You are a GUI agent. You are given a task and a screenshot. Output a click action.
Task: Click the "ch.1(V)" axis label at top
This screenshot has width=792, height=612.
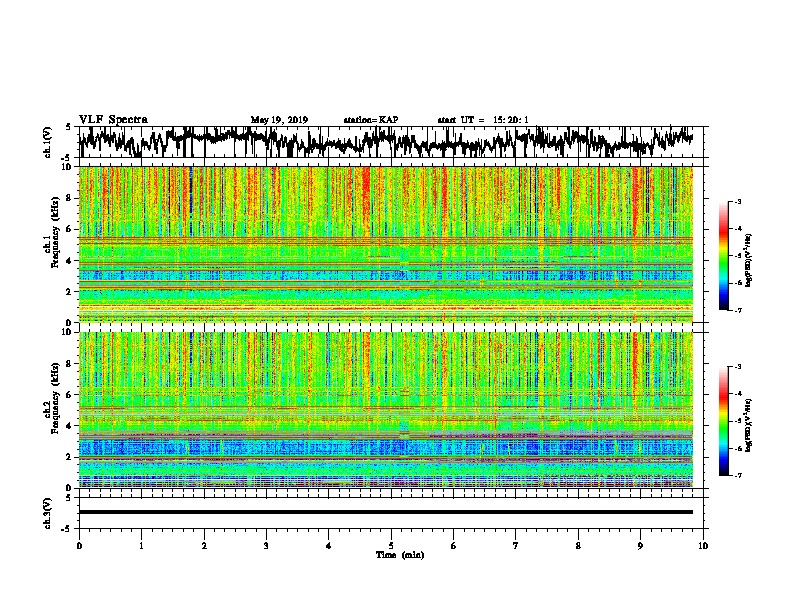(x=48, y=142)
